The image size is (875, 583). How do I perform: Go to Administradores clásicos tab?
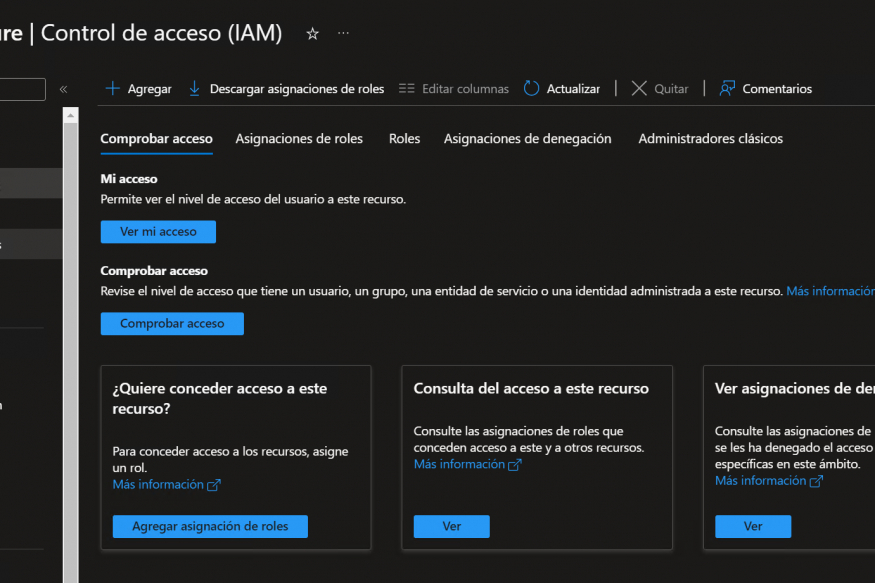pyautogui.click(x=710, y=139)
